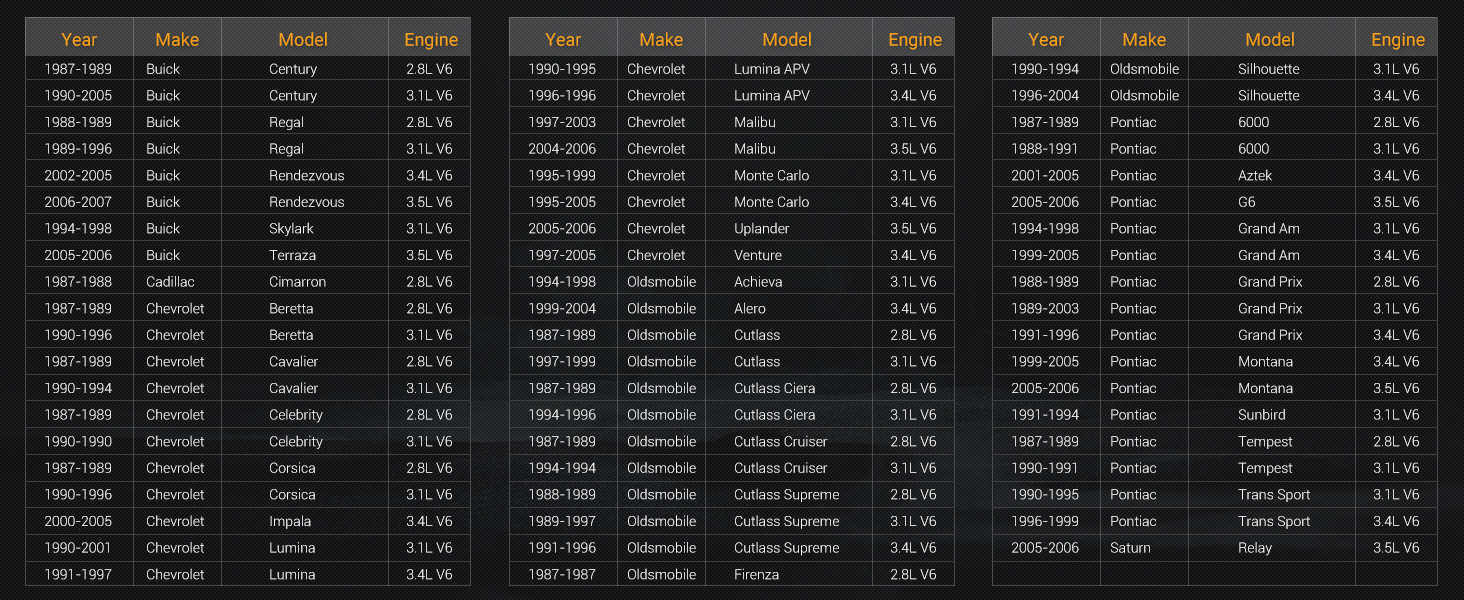Select the 1988-1991 year cell
Viewport: 1464px width, 600px height.
coord(1046,149)
